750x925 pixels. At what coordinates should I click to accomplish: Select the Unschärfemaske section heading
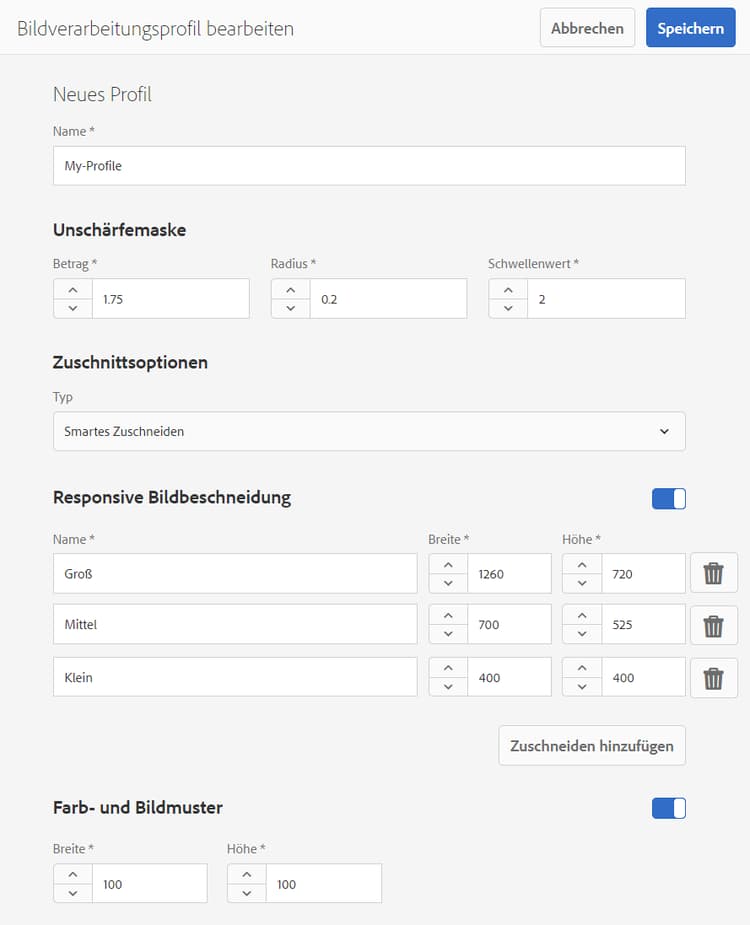point(120,230)
